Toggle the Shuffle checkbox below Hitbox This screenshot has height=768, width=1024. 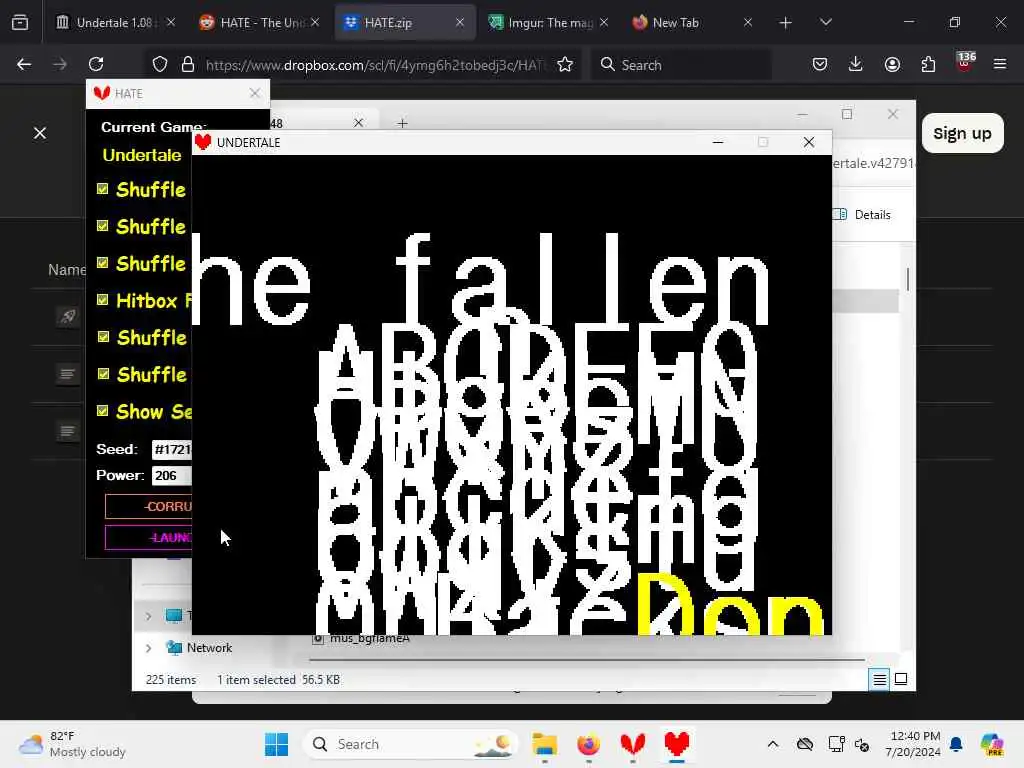[103, 336]
